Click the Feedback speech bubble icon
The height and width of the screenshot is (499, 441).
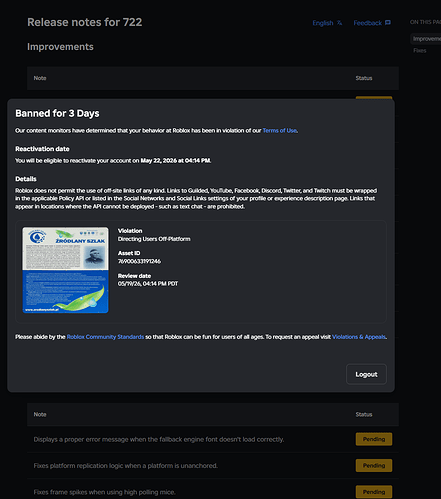click(388, 23)
